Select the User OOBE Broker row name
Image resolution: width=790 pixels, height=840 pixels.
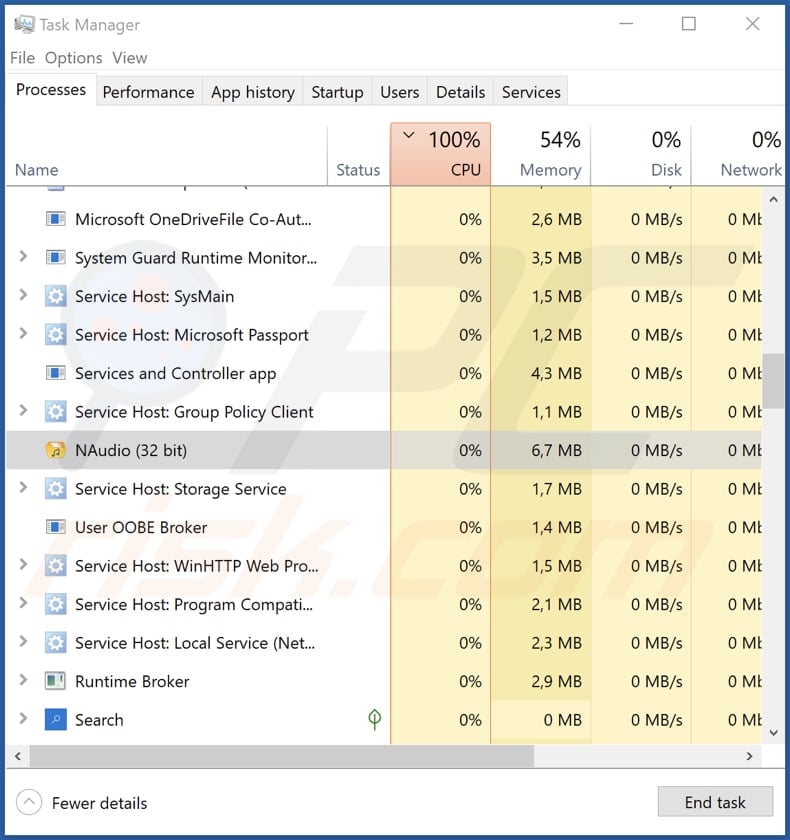[141, 528]
